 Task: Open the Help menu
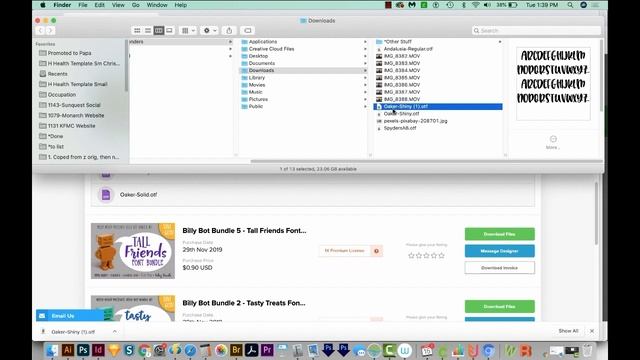(x=180, y=5)
